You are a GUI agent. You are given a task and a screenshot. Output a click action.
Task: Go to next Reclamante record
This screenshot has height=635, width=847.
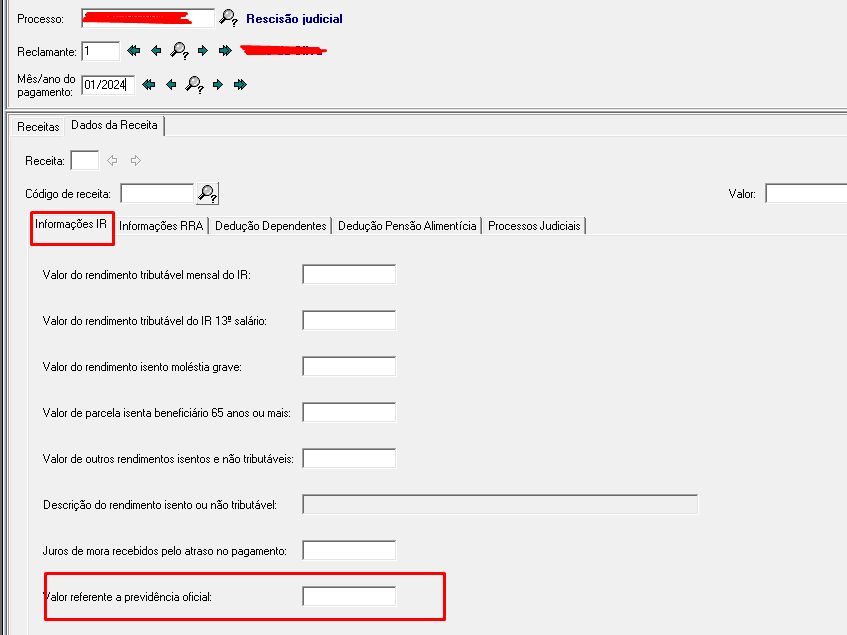pyautogui.click(x=203, y=50)
